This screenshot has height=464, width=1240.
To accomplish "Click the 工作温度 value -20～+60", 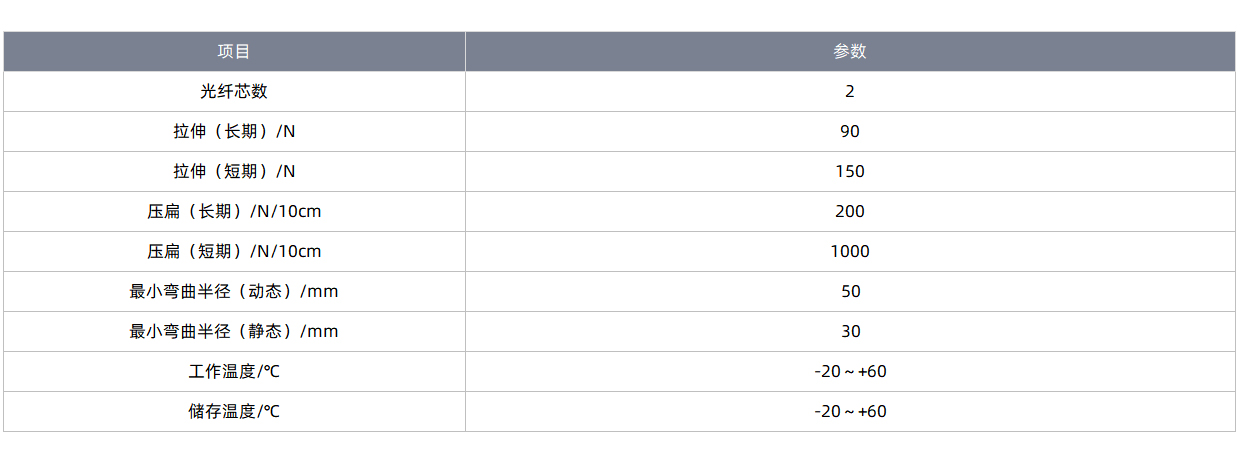I will click(x=850, y=371).
